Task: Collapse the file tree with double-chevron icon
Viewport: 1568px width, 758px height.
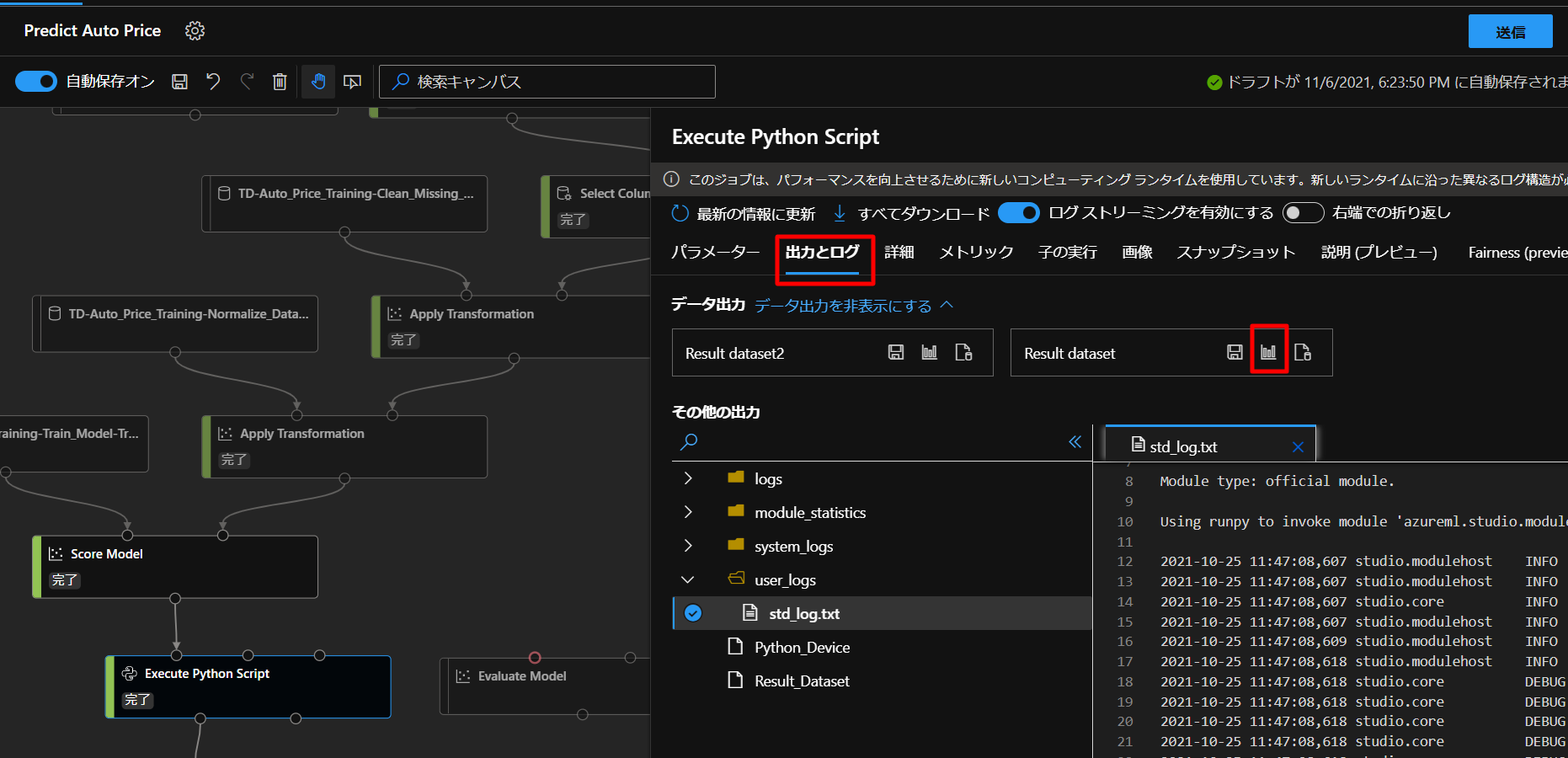Action: point(1075,441)
